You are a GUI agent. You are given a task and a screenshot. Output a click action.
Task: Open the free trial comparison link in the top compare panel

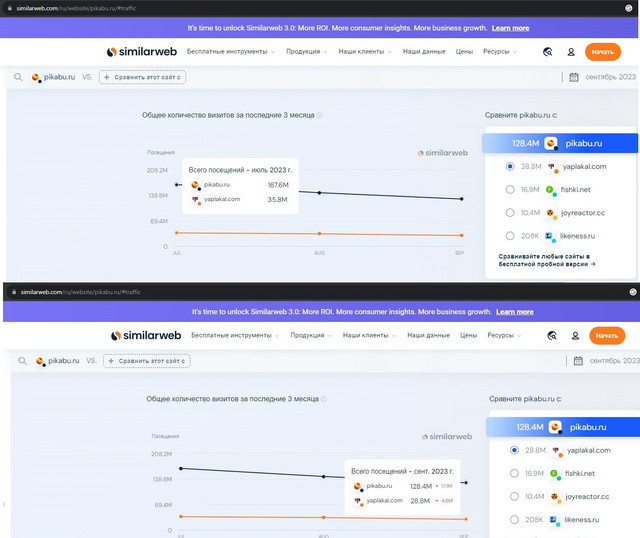547,260
